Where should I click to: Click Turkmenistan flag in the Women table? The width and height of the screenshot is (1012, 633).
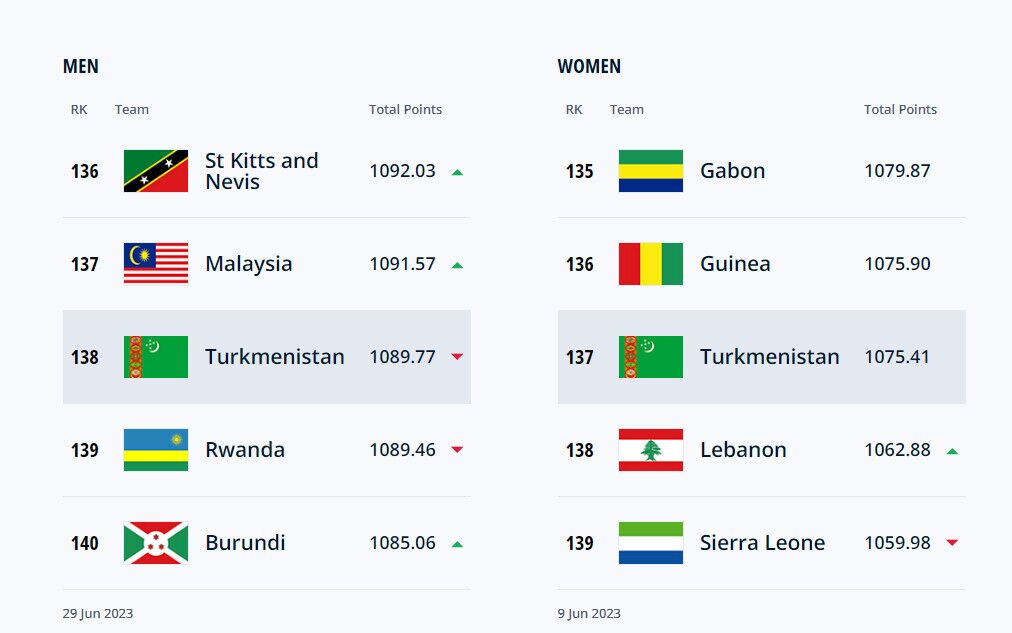[651, 357]
